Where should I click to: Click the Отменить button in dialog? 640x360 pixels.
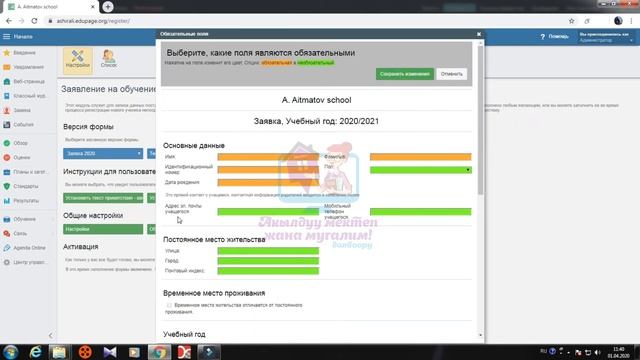pos(451,74)
